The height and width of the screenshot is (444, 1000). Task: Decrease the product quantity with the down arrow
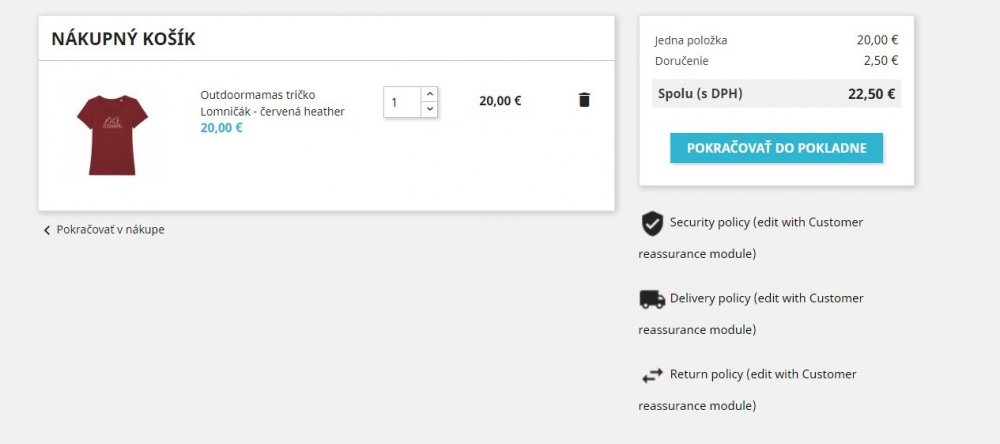429,109
